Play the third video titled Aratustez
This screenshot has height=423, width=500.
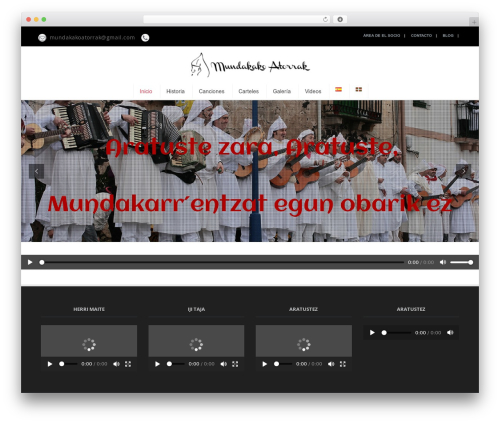click(x=265, y=364)
